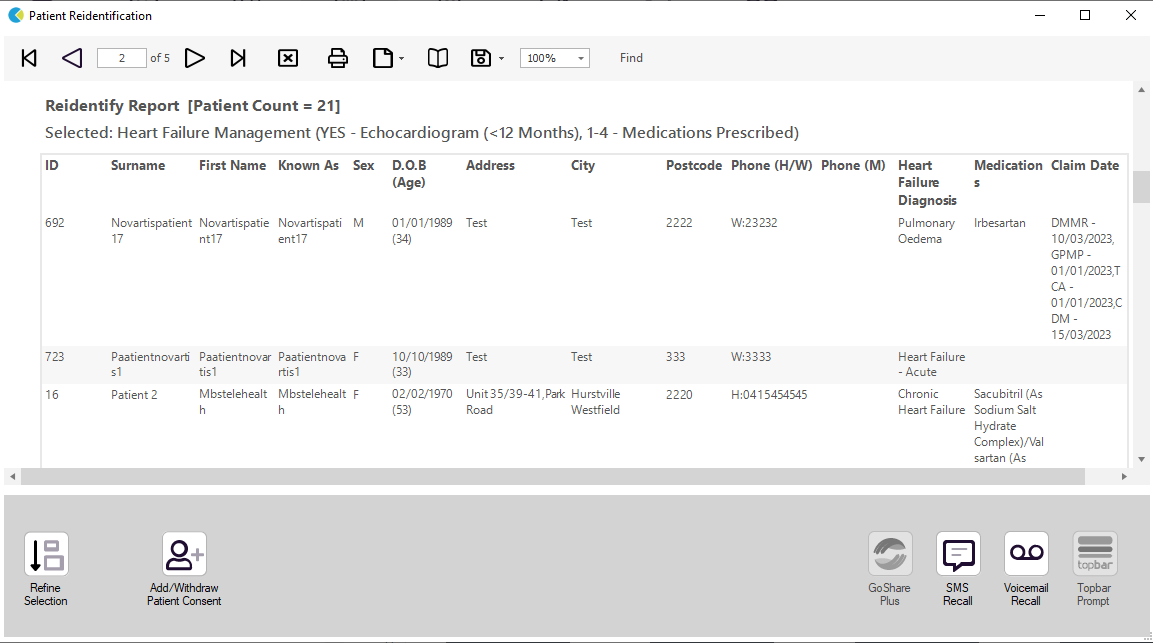The height and width of the screenshot is (643, 1153).
Task: Go to the next report page
Action: pos(194,58)
